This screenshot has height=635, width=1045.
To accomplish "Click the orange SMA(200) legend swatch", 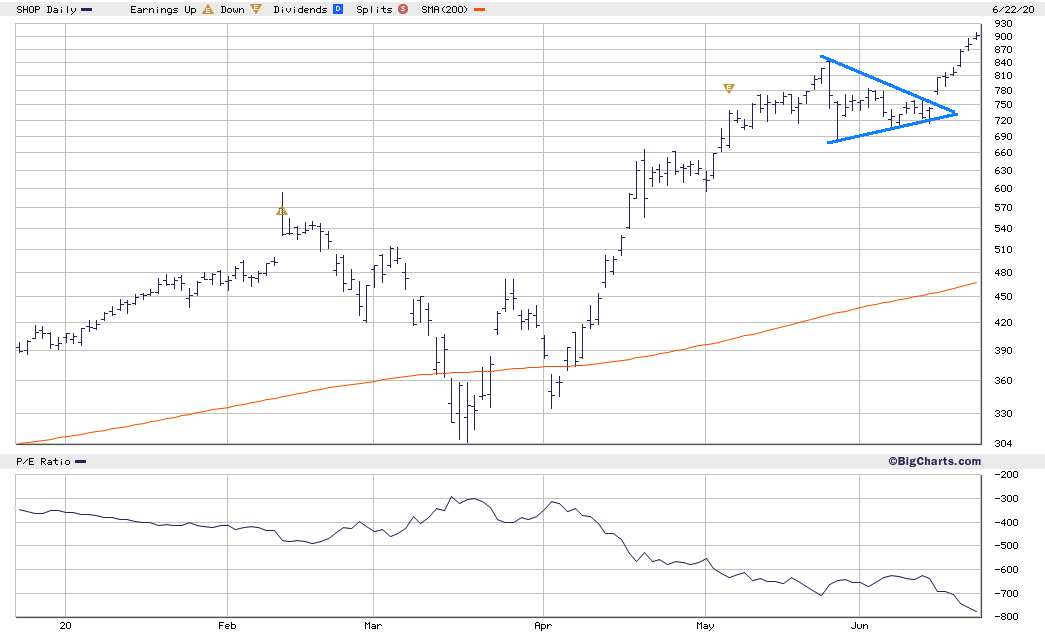I will tap(479, 10).
